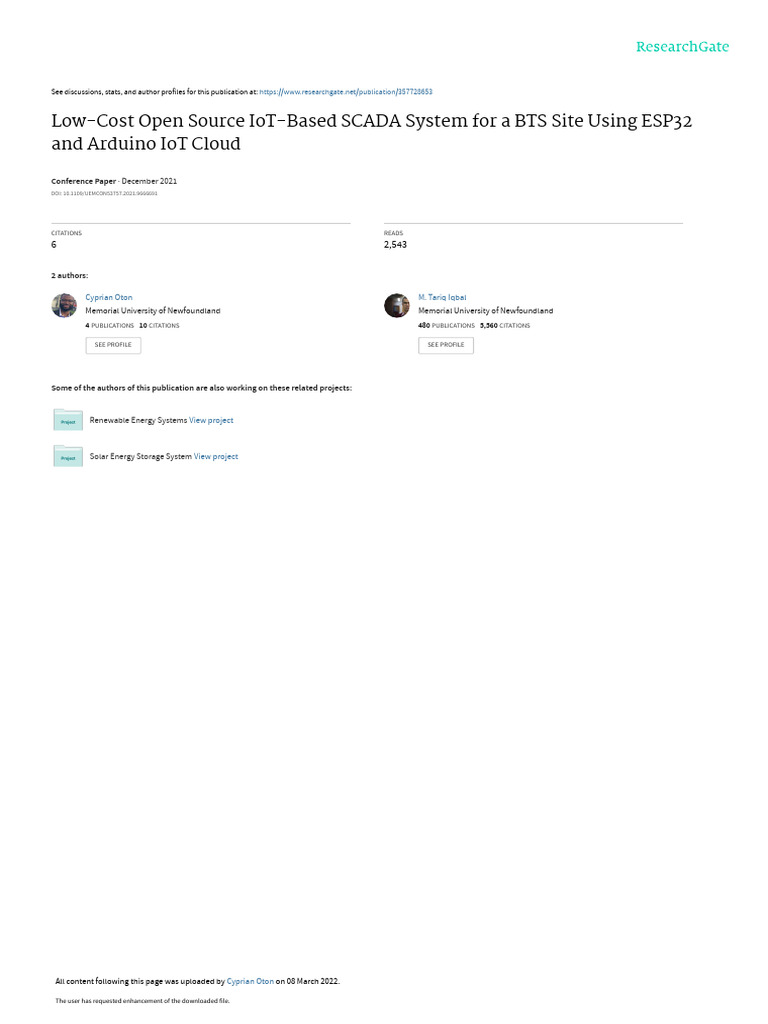Viewport: 768px width, 1024px height.
Task: Click the DOI text under Conference Paper
Action: [x=104, y=193]
